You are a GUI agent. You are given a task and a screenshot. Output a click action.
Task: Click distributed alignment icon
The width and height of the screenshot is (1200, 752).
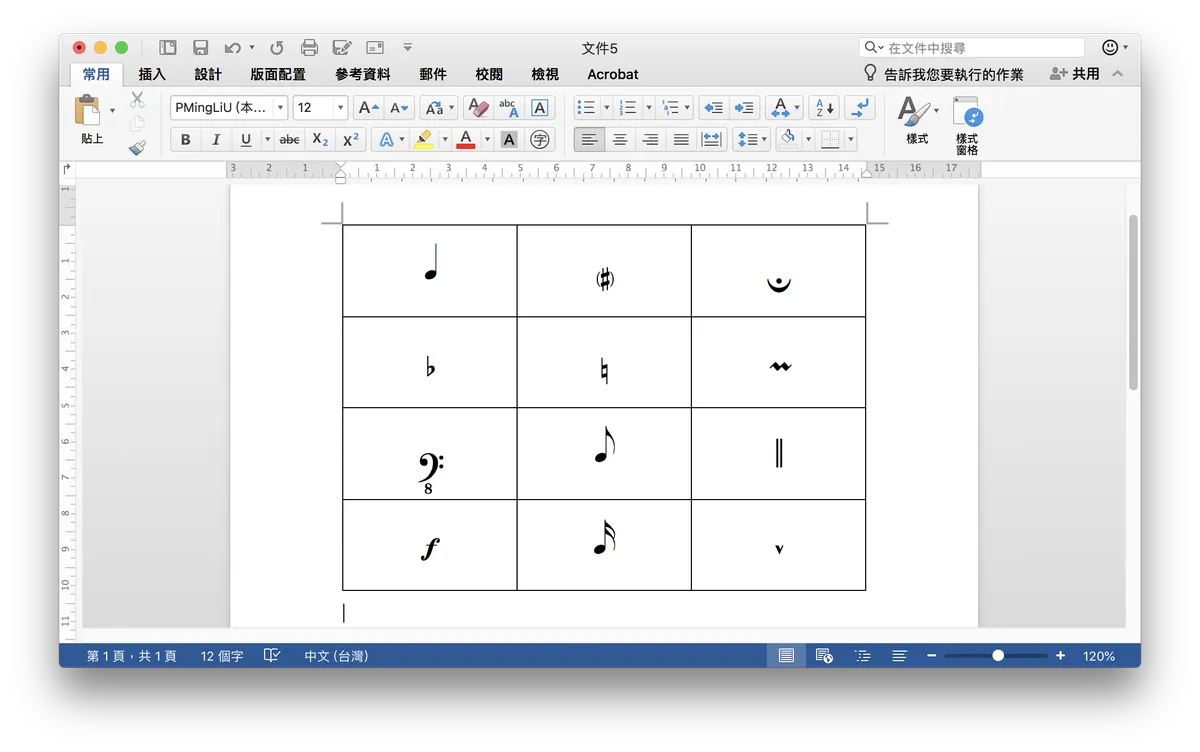[x=712, y=140]
